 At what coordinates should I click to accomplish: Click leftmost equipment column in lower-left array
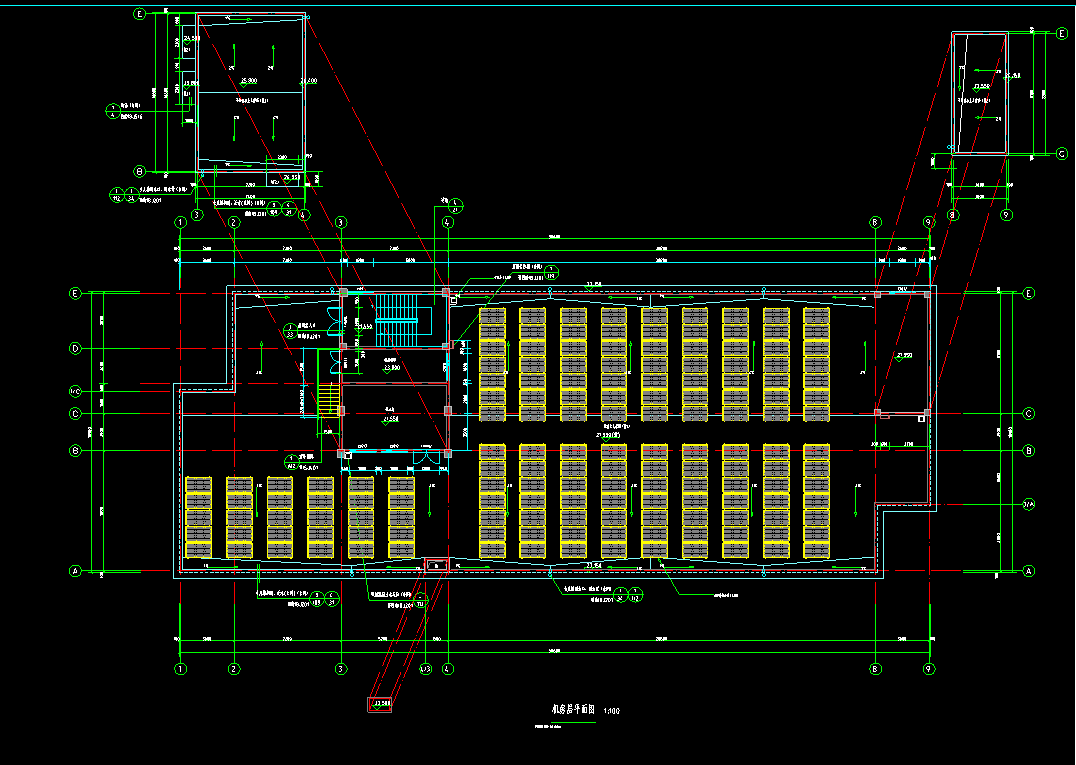pos(199,516)
